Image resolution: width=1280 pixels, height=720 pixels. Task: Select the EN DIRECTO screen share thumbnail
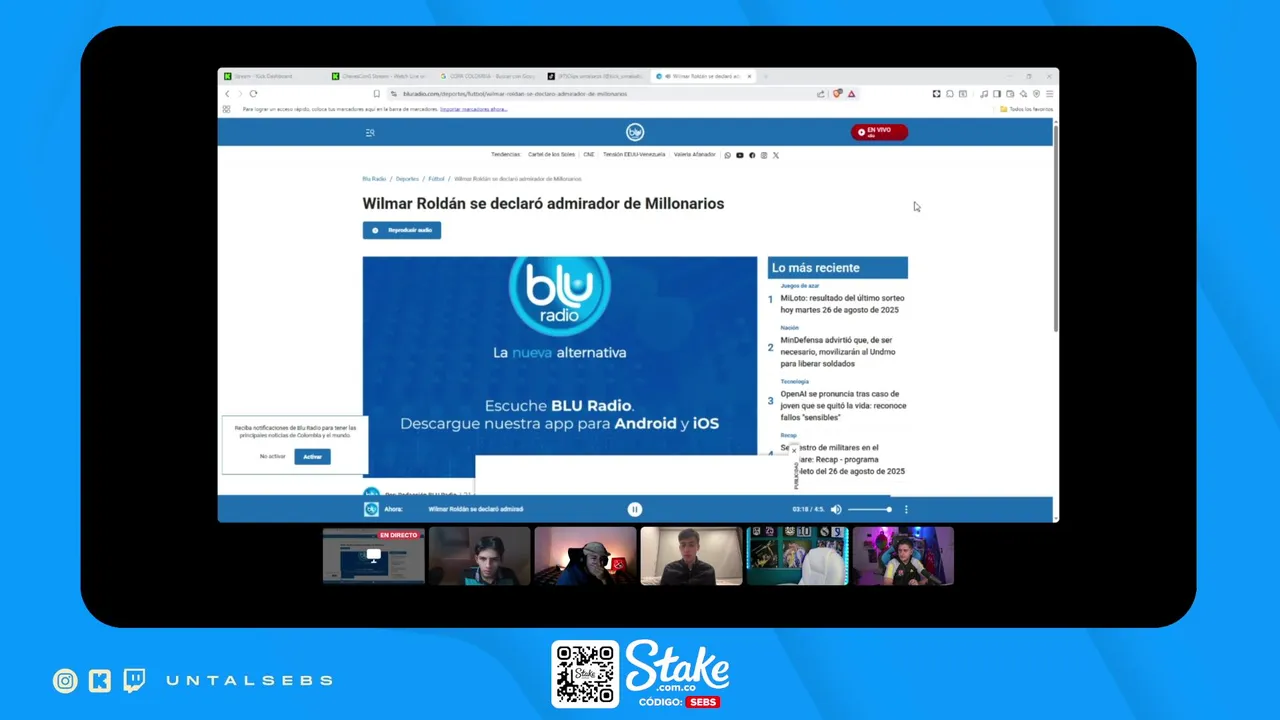(373, 556)
